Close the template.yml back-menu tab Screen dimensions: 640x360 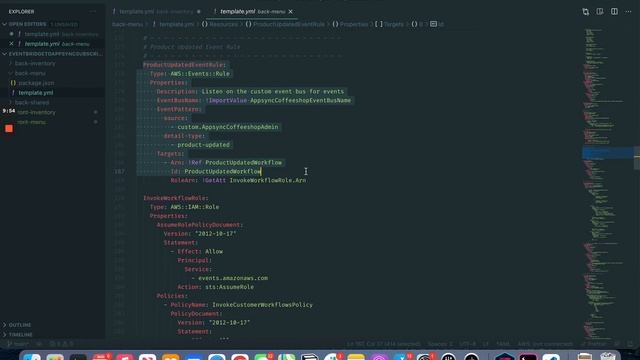coord(291,11)
